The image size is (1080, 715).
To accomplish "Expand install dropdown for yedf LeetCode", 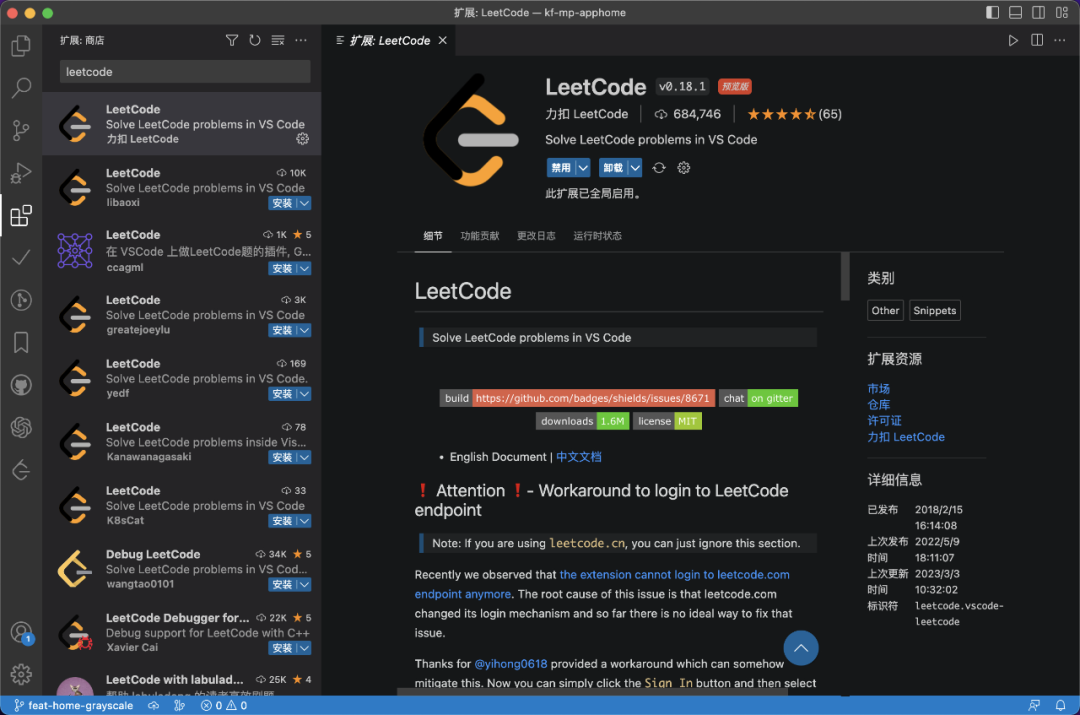I will (x=304, y=394).
